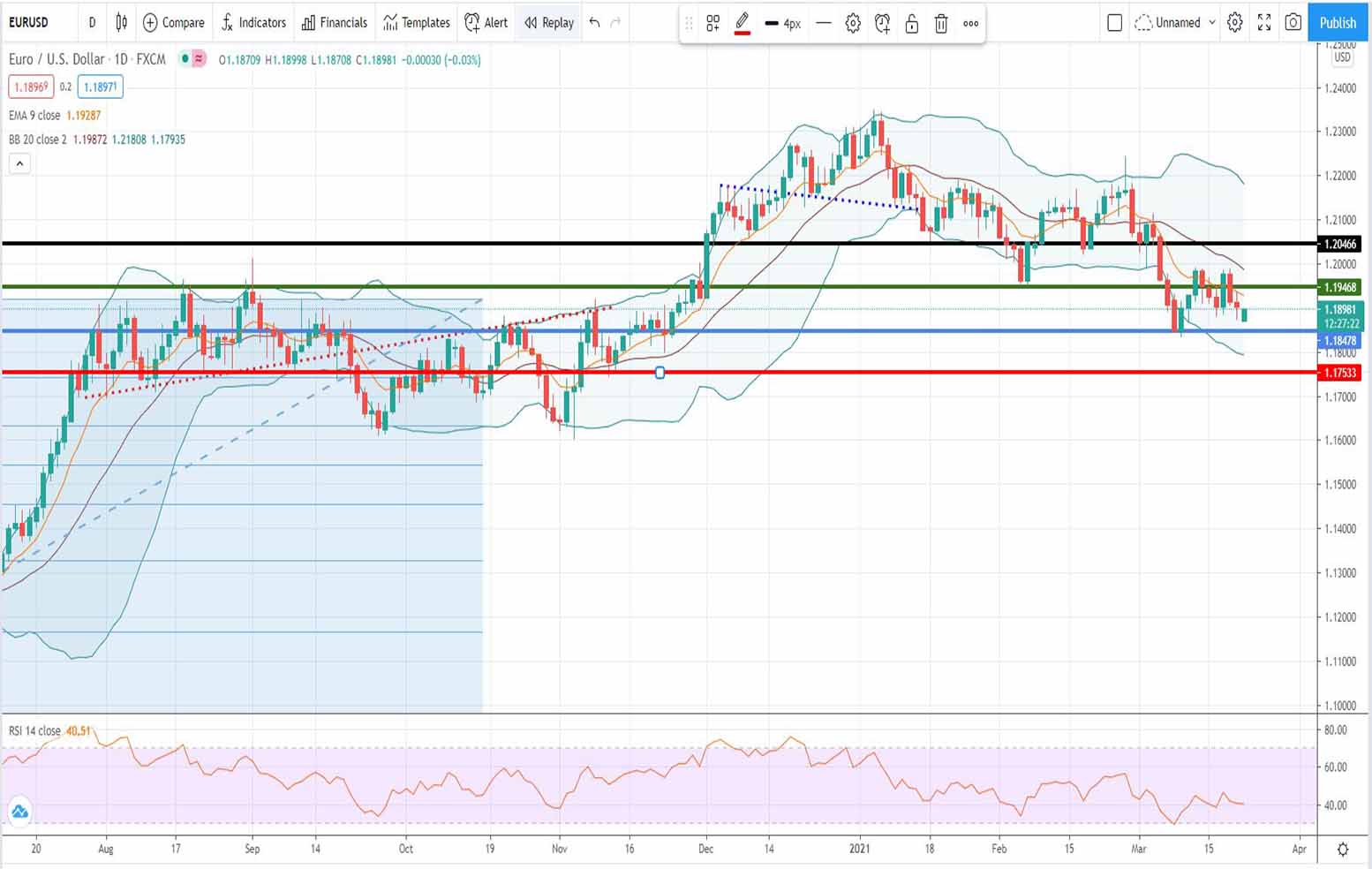Delete the selected drawing with trash icon
Image resolution: width=1372 pixels, height=869 pixels.
point(941,24)
